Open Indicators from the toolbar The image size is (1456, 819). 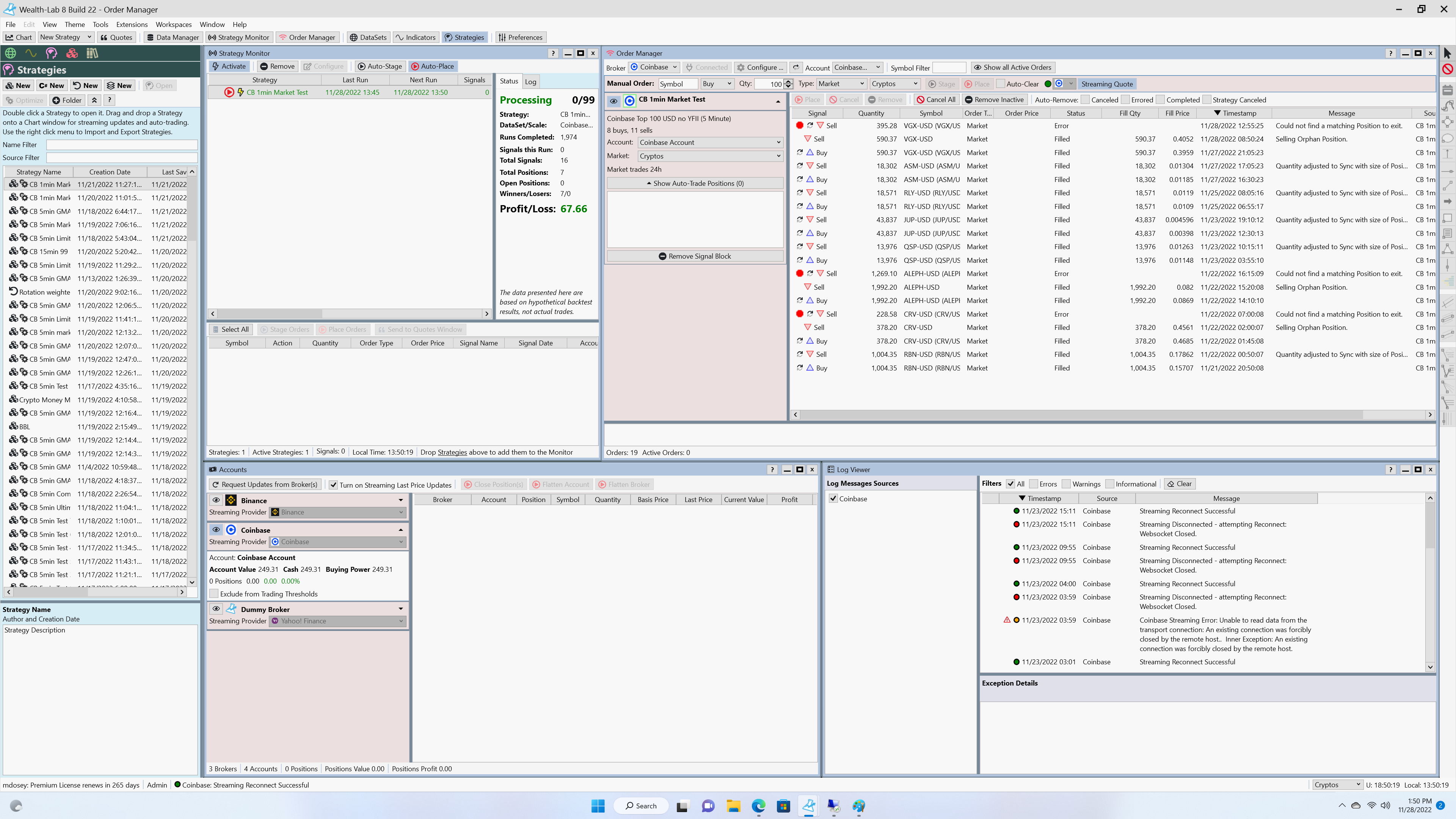point(416,37)
